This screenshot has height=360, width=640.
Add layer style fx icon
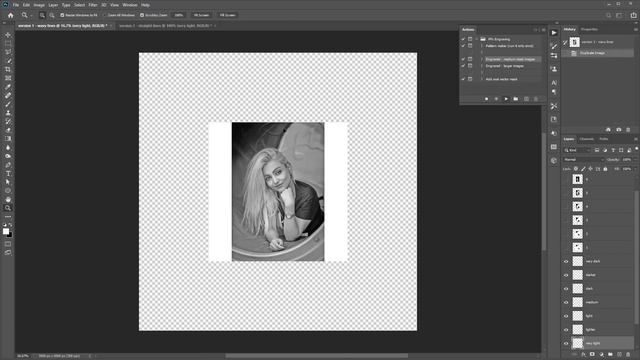583,354
